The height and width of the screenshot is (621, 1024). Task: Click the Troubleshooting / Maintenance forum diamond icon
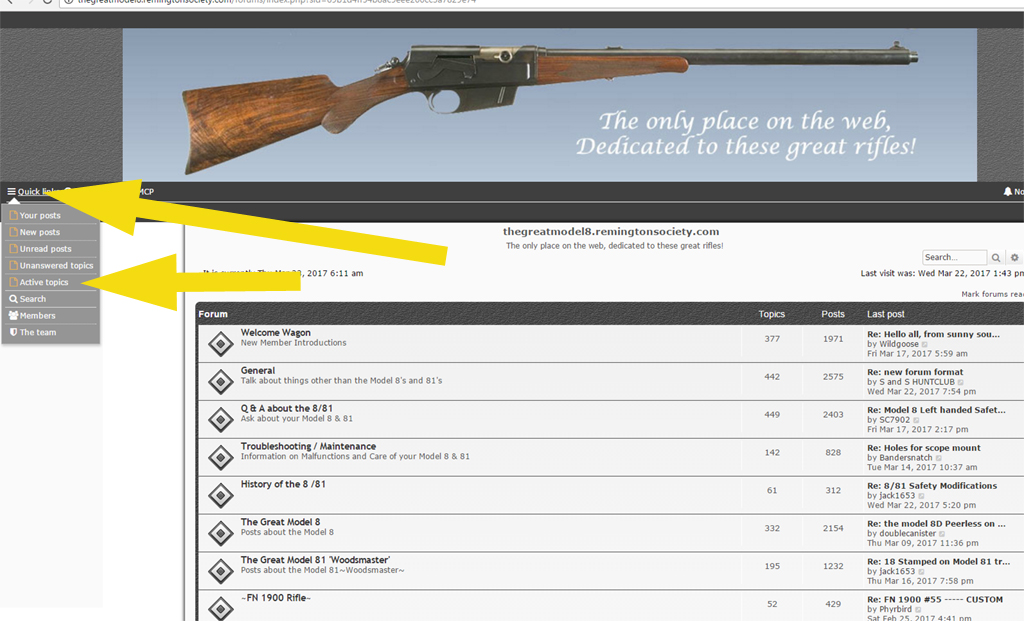click(221, 457)
